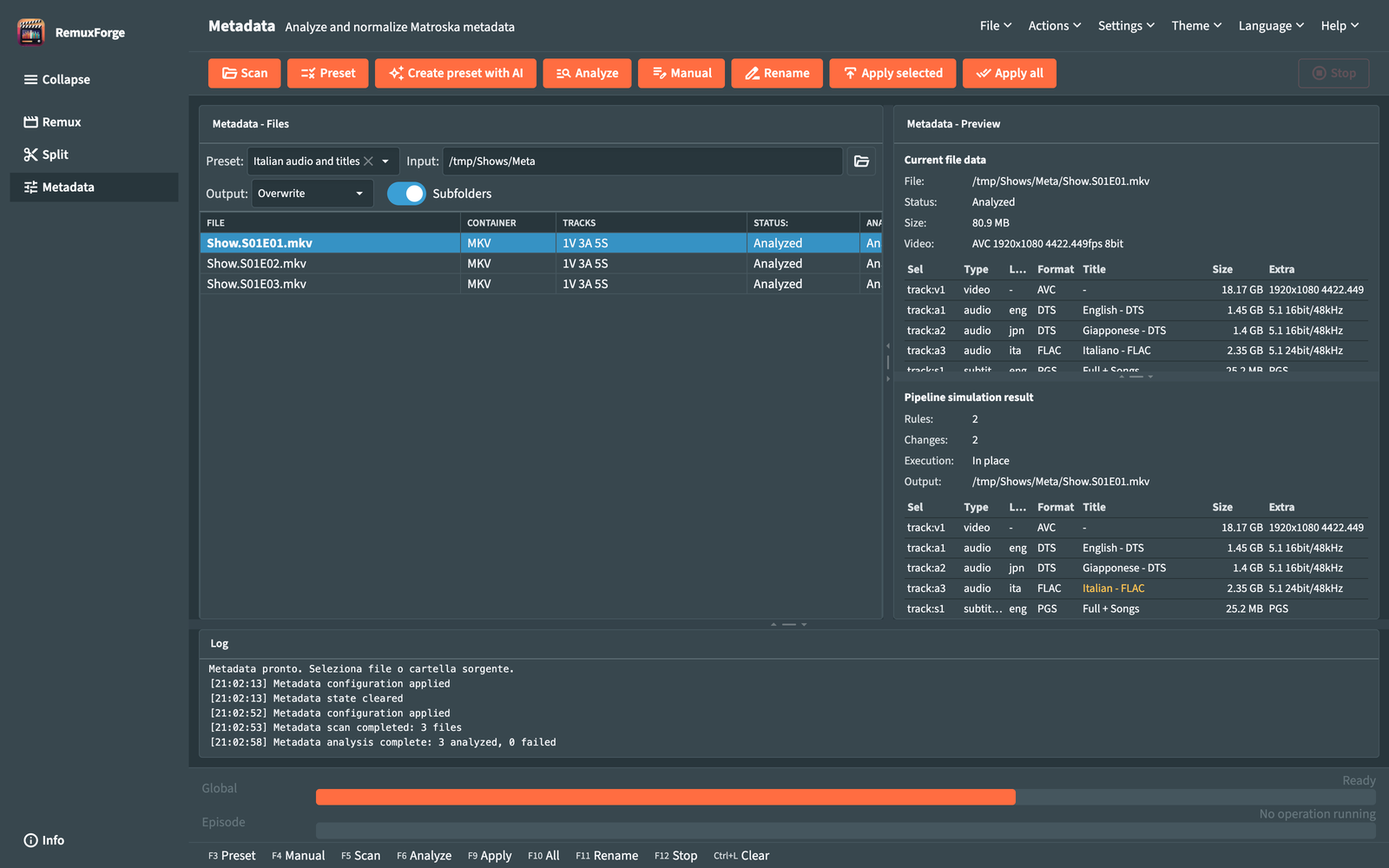Click the Input path field
1389x868 pixels.
pos(642,161)
